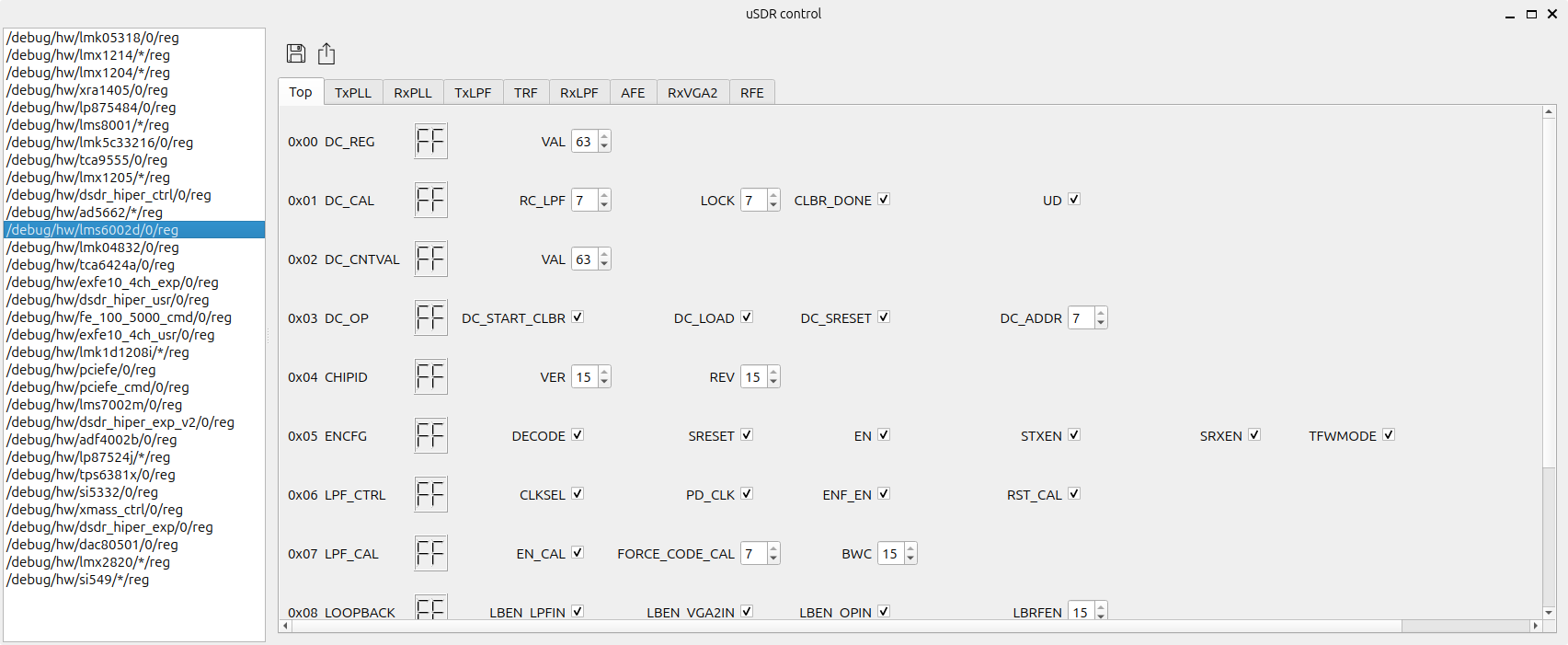Image resolution: width=1568 pixels, height=645 pixels.
Task: Click the export/share icon
Action: pos(326,53)
